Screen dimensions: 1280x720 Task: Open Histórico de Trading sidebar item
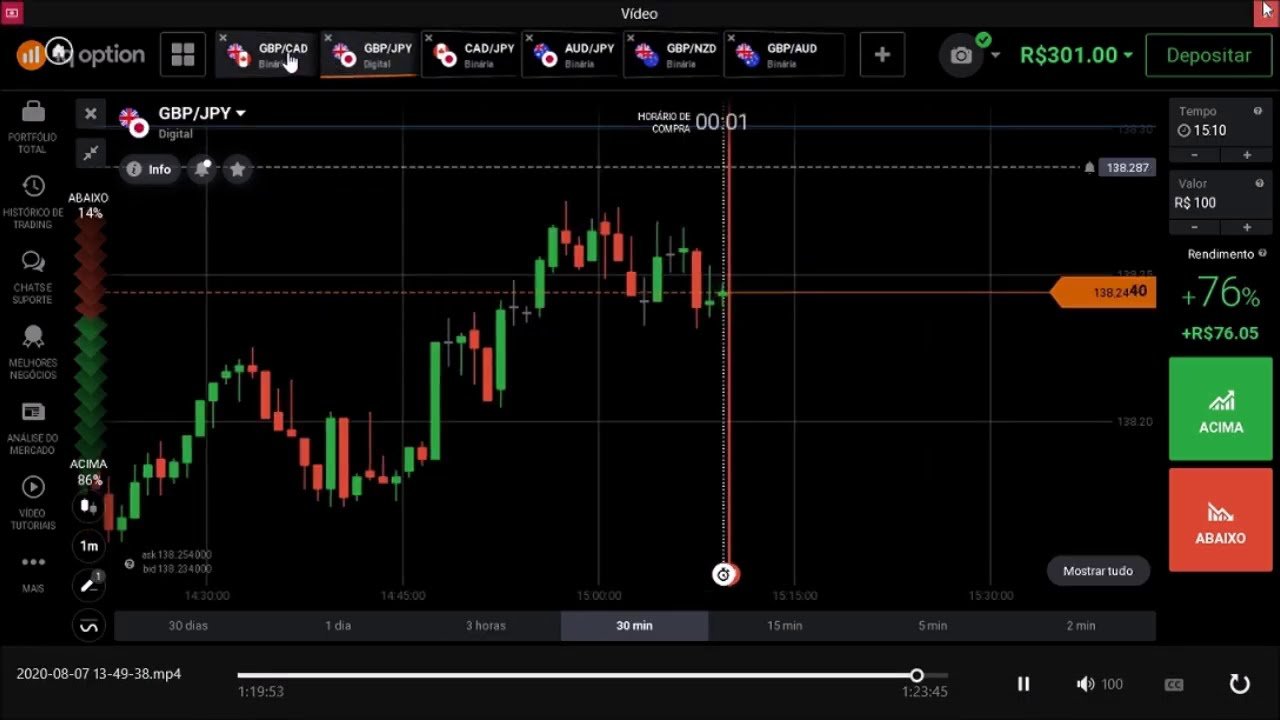(x=33, y=202)
